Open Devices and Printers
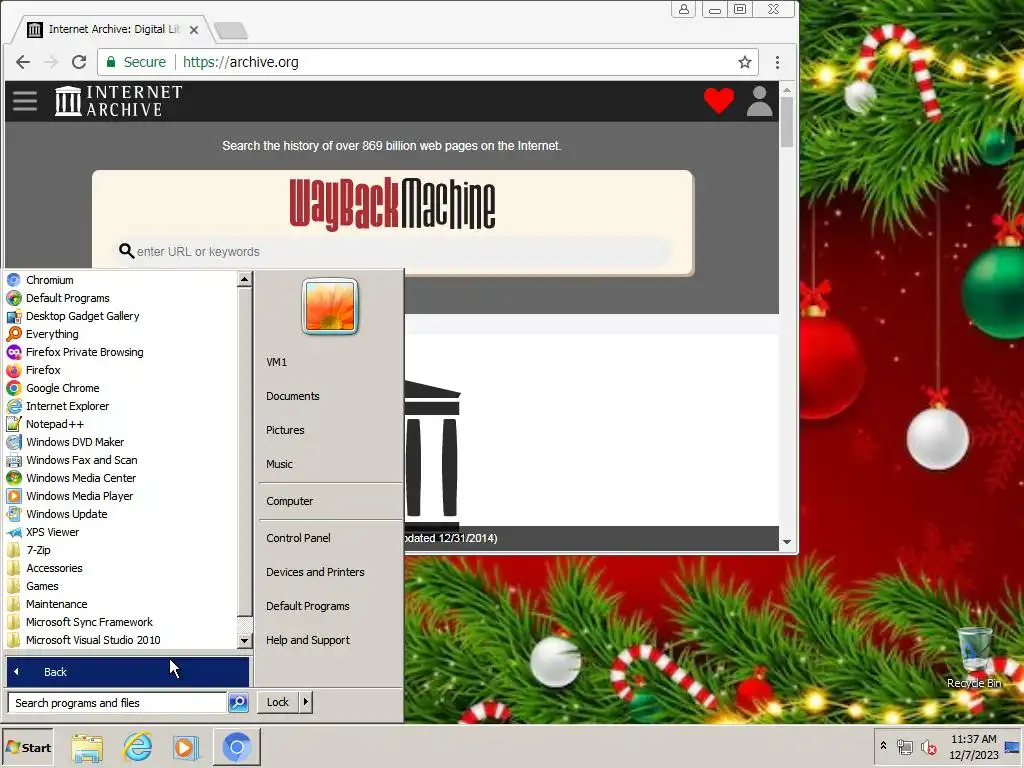 pyautogui.click(x=315, y=572)
